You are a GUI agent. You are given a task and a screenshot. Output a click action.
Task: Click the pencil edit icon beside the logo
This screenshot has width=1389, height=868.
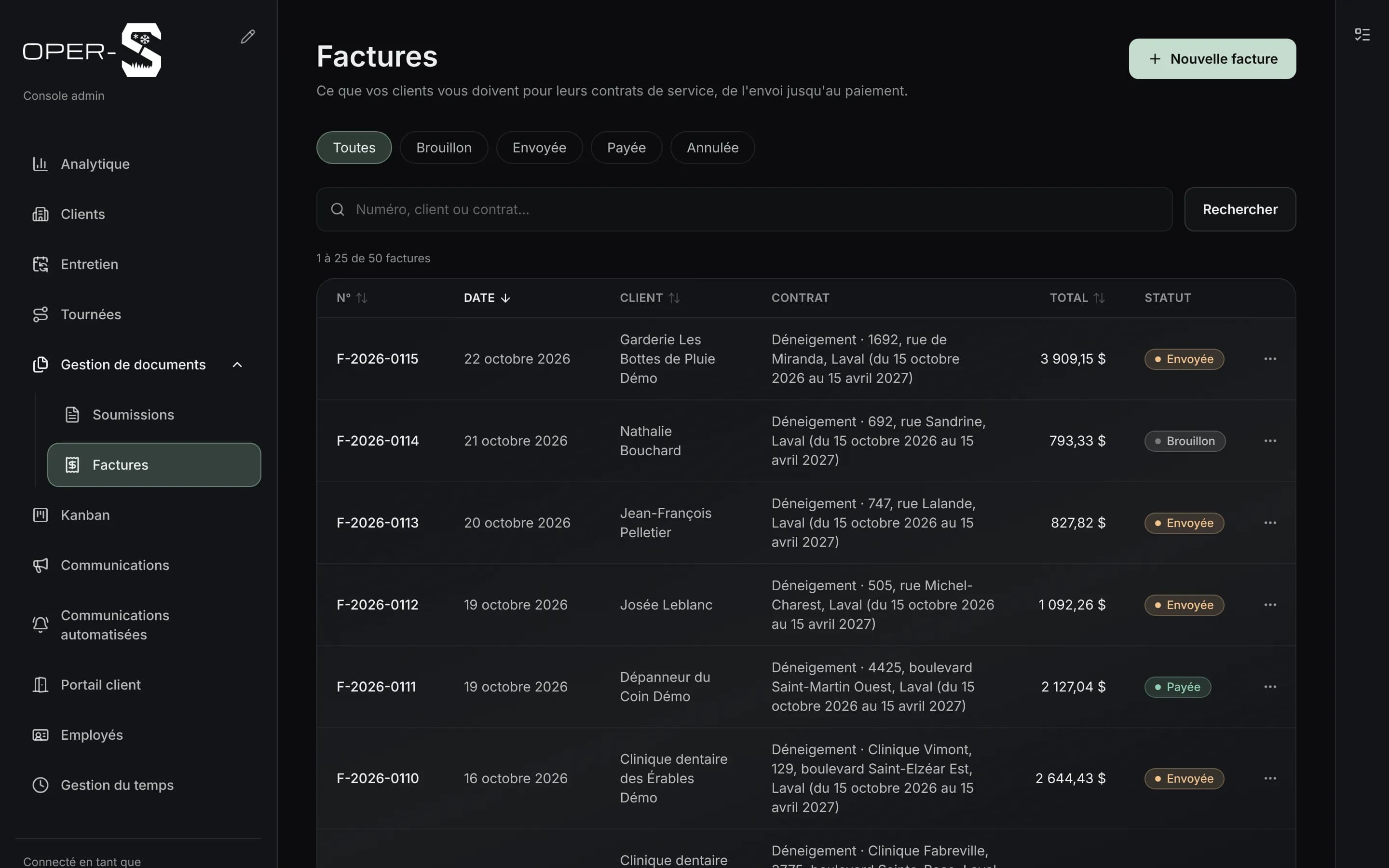click(247, 37)
